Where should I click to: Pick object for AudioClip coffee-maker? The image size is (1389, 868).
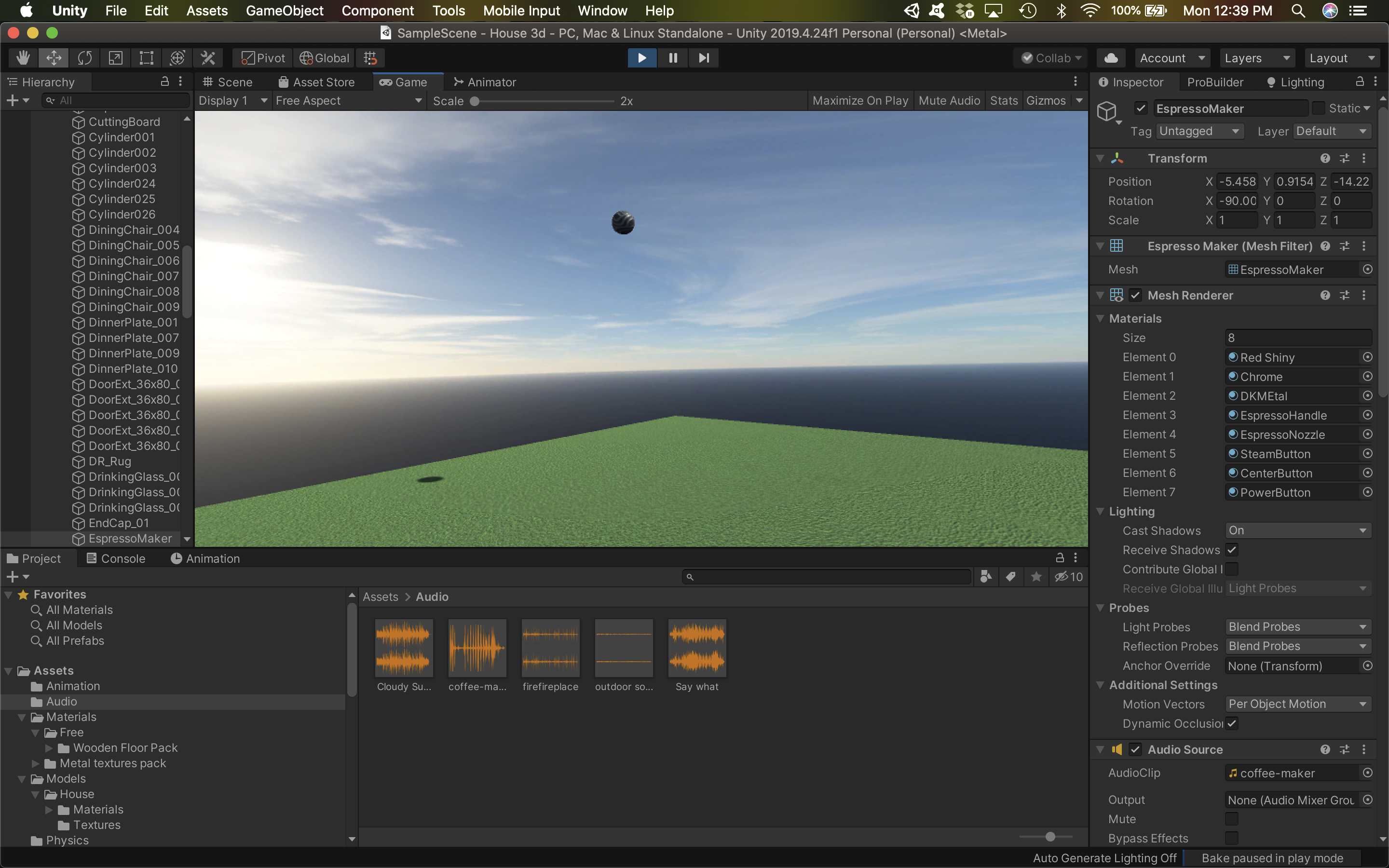[x=1368, y=773]
